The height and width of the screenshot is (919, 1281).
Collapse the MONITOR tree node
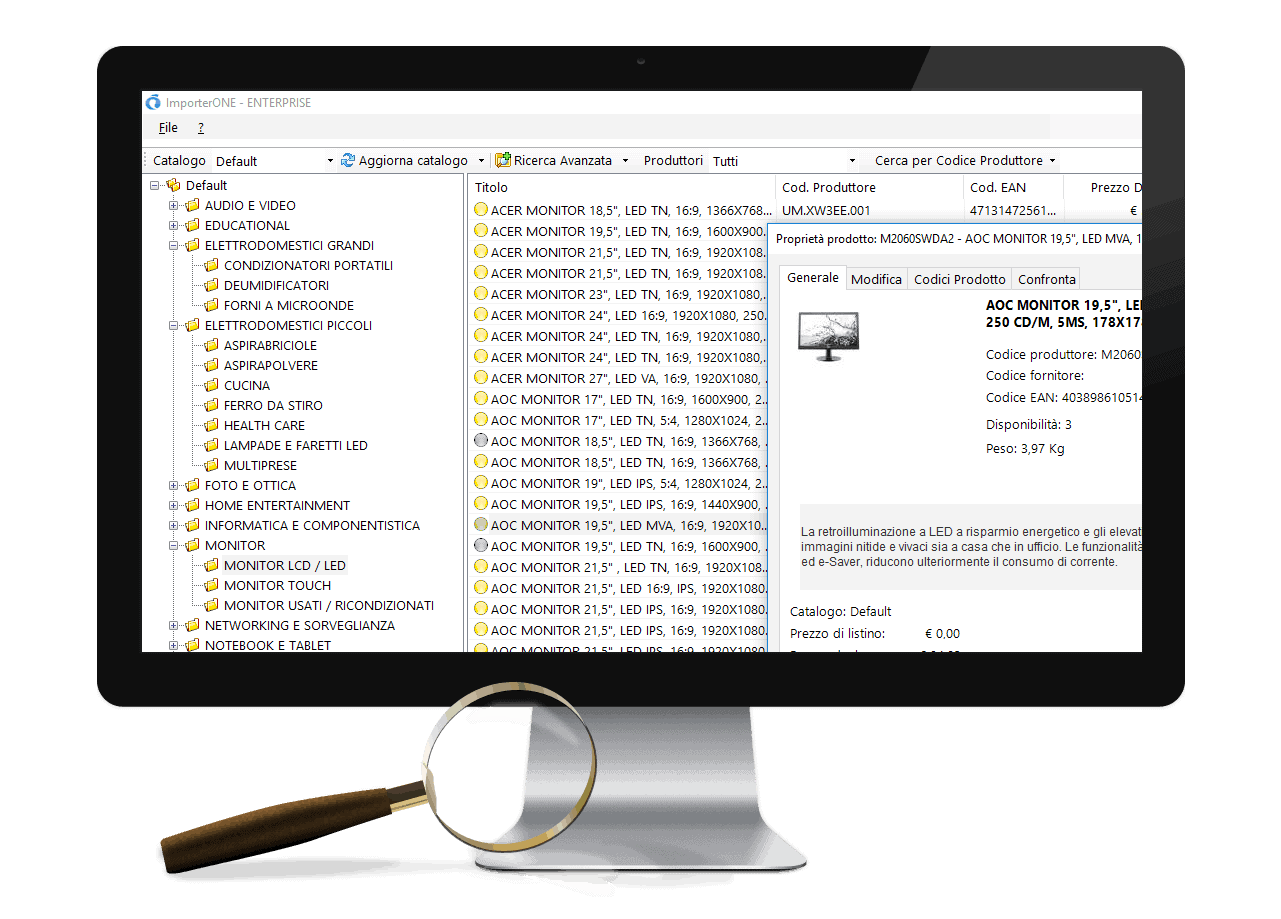tap(173, 545)
